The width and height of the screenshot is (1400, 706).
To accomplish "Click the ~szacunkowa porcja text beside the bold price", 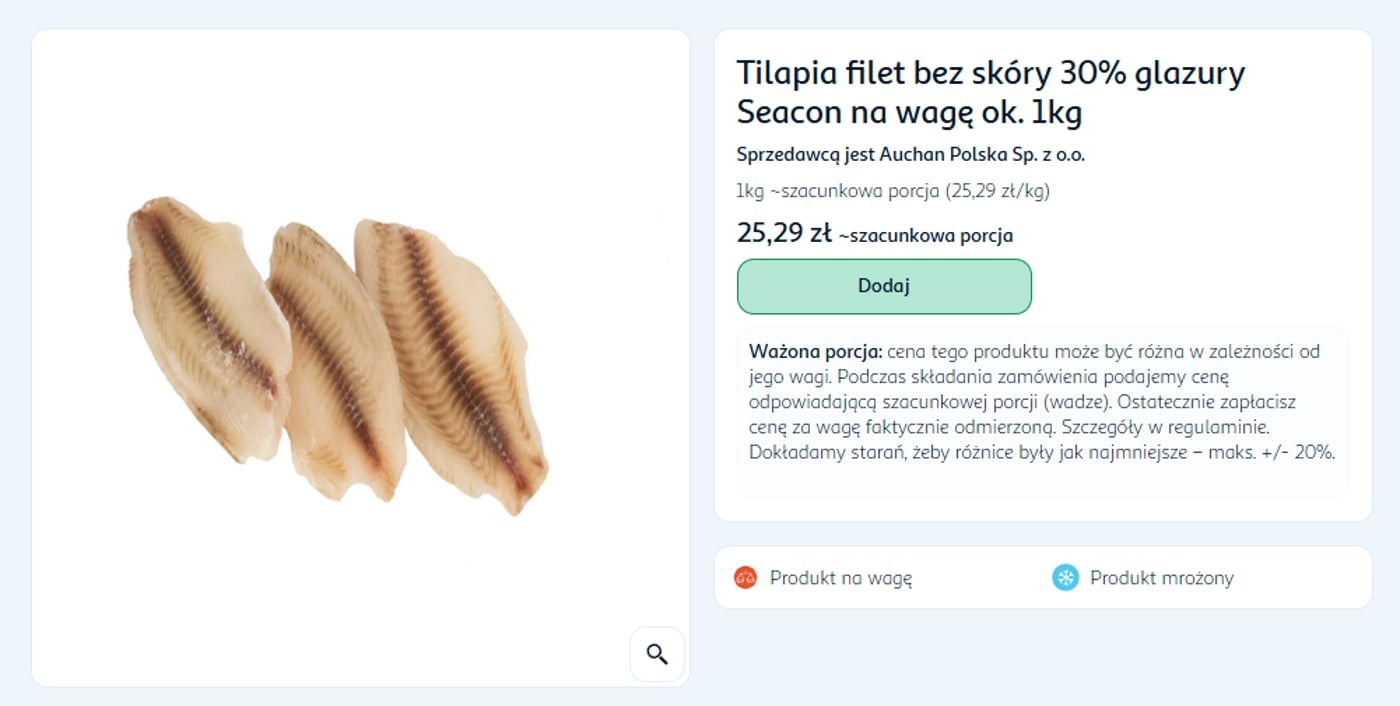I will (925, 236).
